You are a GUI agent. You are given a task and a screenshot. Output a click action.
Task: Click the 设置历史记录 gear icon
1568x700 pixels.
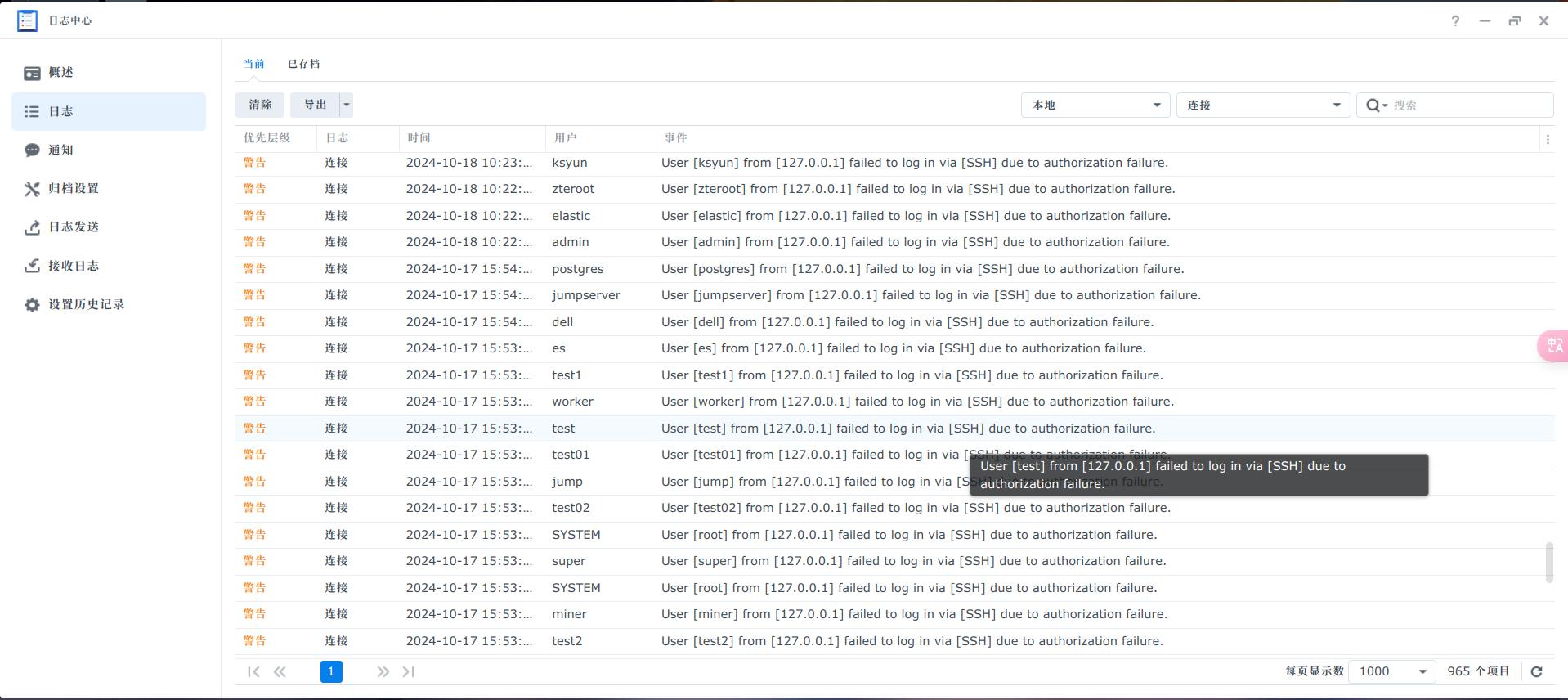click(32, 304)
